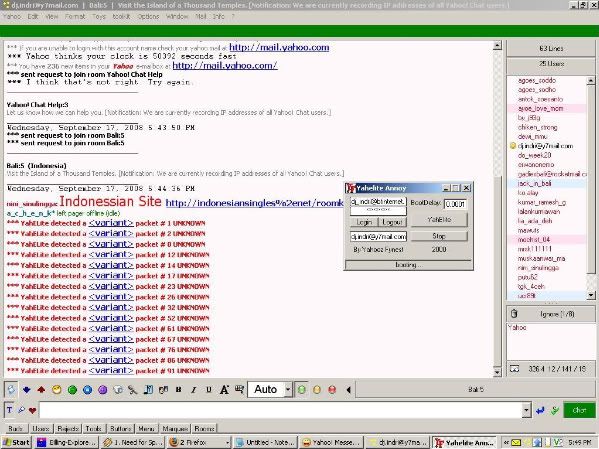
Task: Click the trash can icon beside Ignore
Action: [514, 314]
